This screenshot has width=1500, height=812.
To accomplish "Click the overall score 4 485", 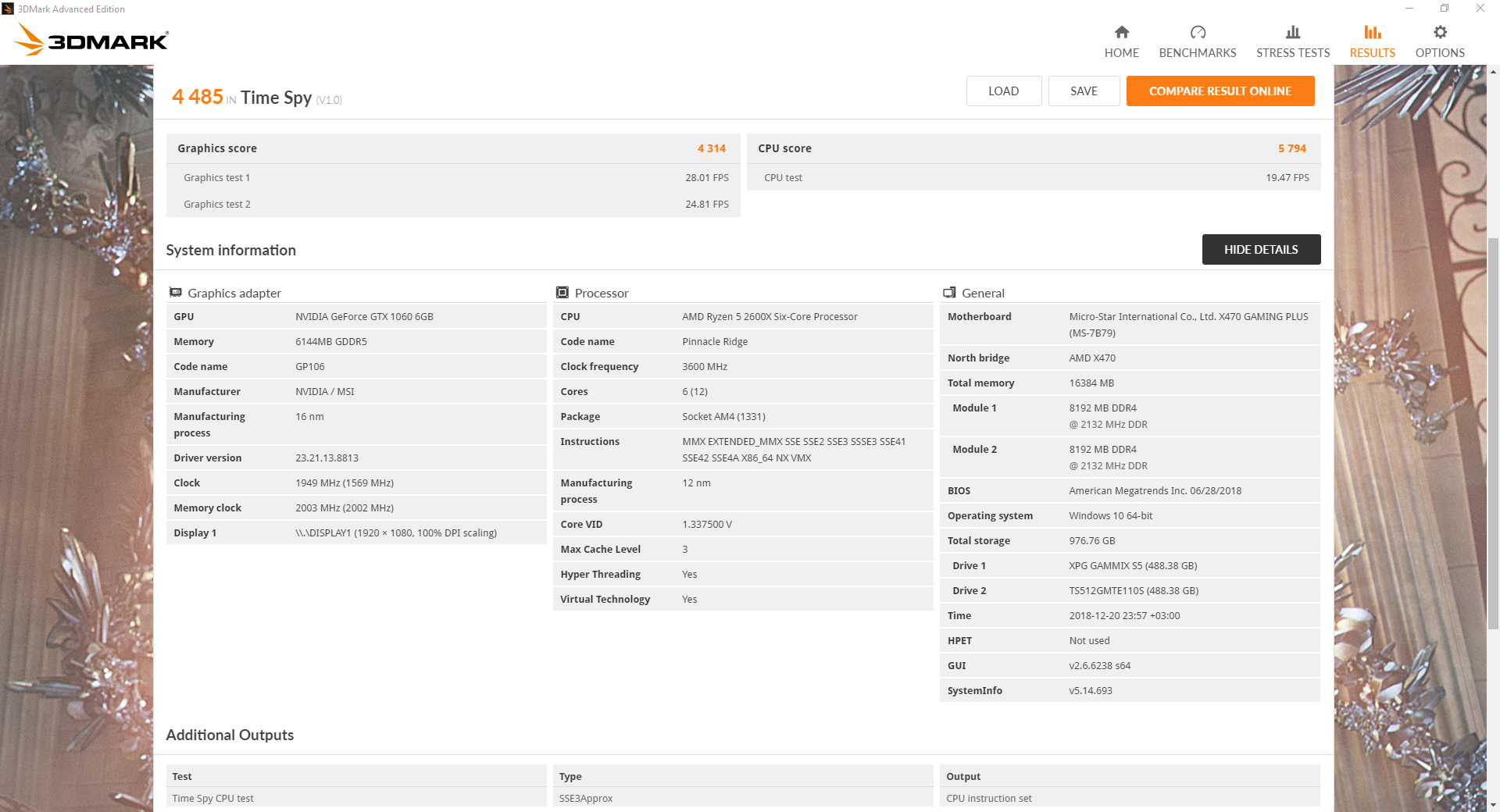I will [198, 97].
